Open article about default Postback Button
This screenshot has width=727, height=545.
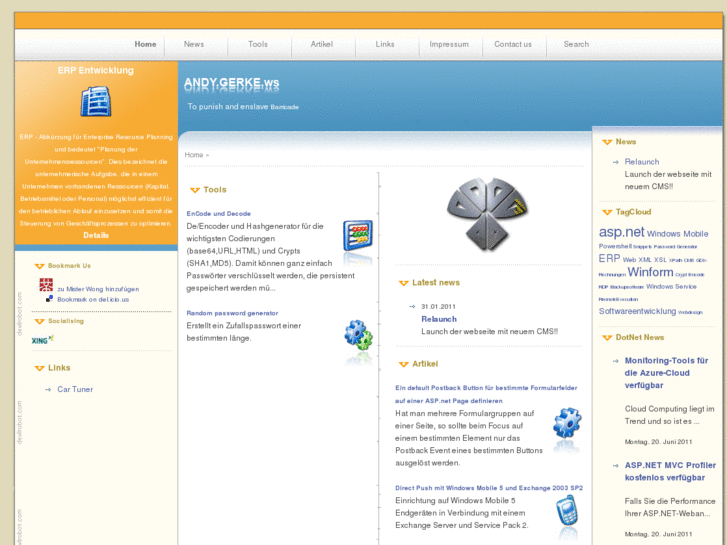pos(486,394)
